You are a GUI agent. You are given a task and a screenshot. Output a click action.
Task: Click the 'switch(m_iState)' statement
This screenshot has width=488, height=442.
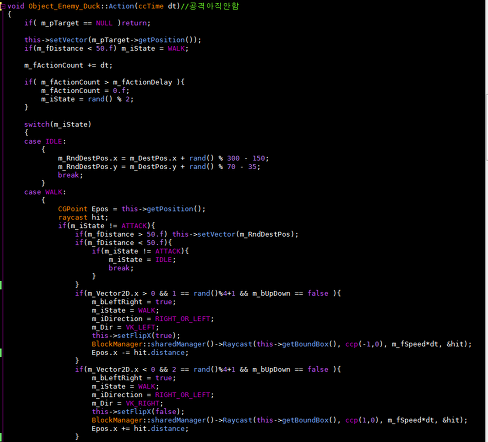pyautogui.click(x=58, y=125)
